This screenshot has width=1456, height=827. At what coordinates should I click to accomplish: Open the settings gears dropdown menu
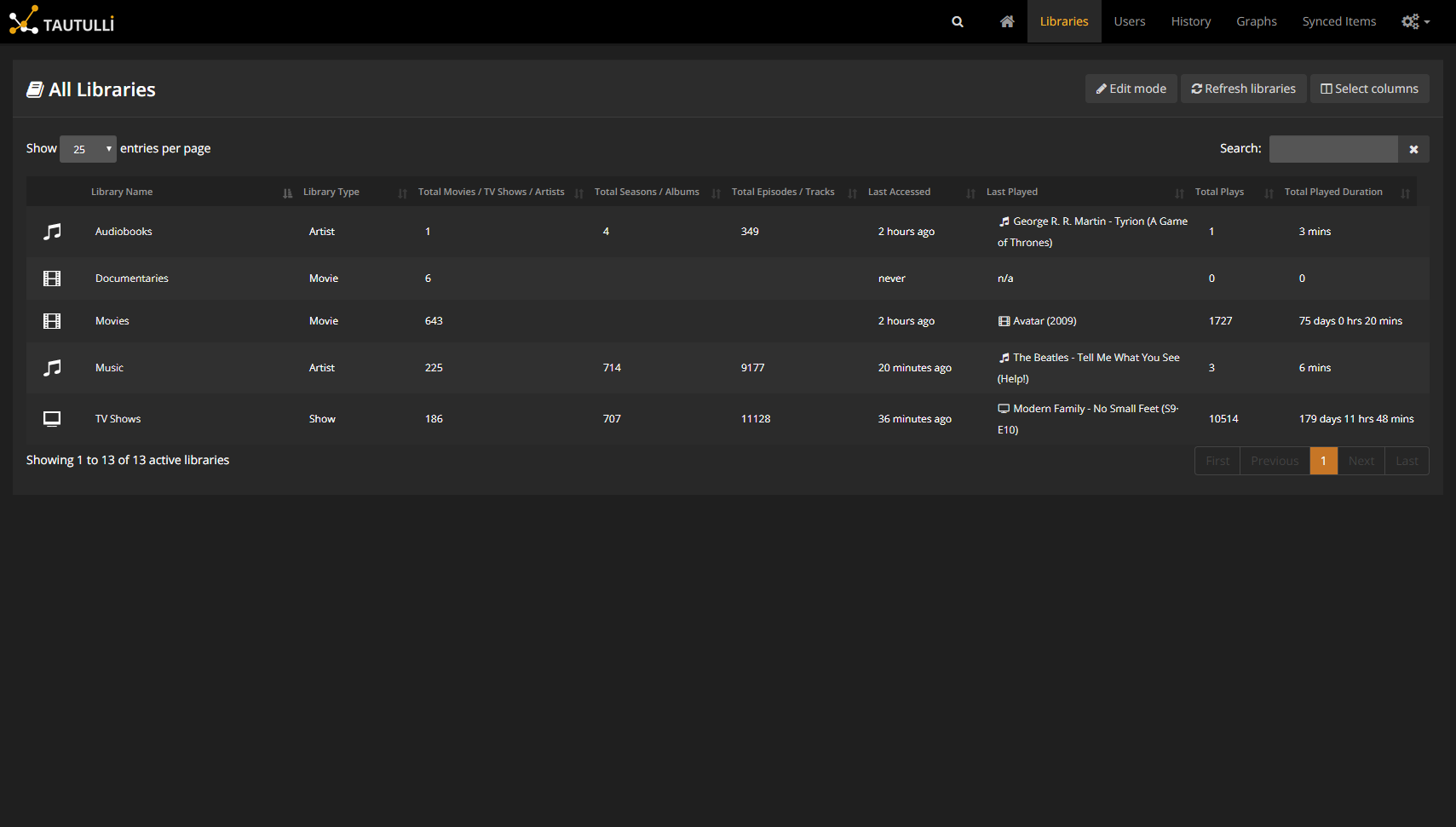(x=1415, y=22)
